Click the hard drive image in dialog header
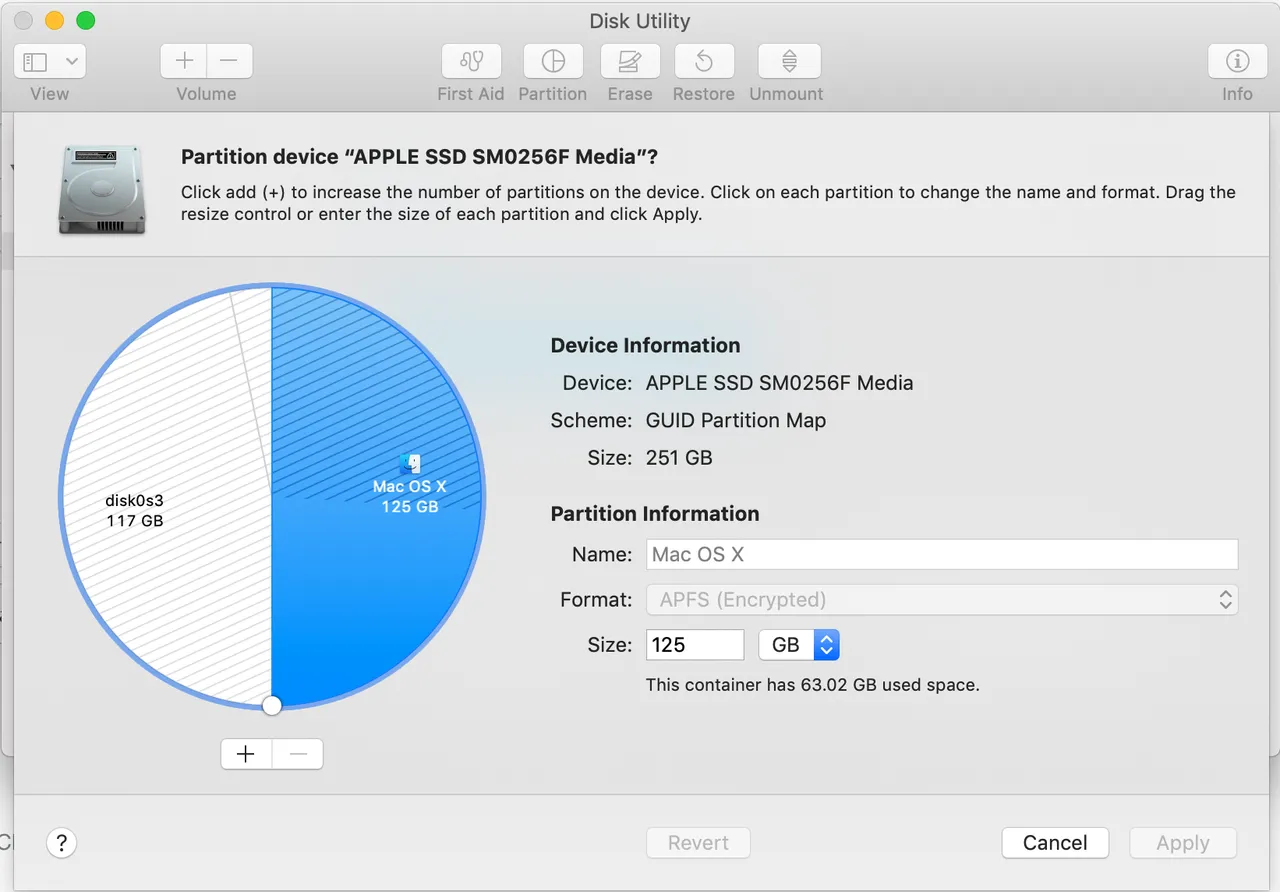 (102, 189)
